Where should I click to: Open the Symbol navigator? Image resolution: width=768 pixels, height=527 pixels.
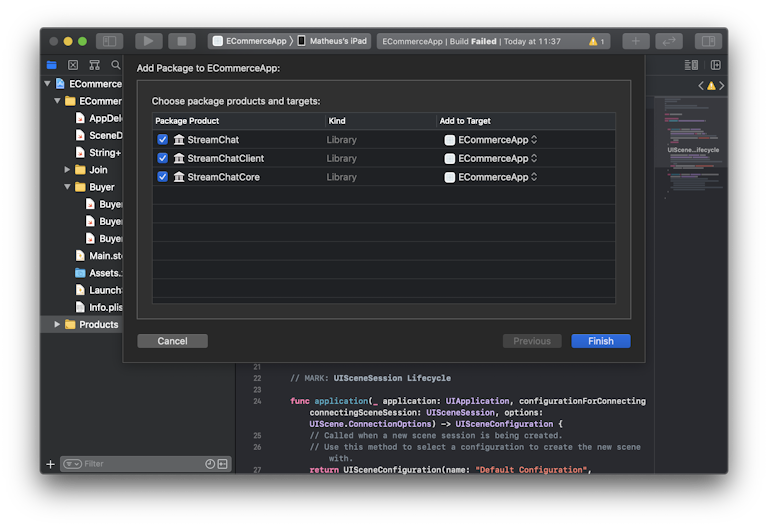pos(95,65)
